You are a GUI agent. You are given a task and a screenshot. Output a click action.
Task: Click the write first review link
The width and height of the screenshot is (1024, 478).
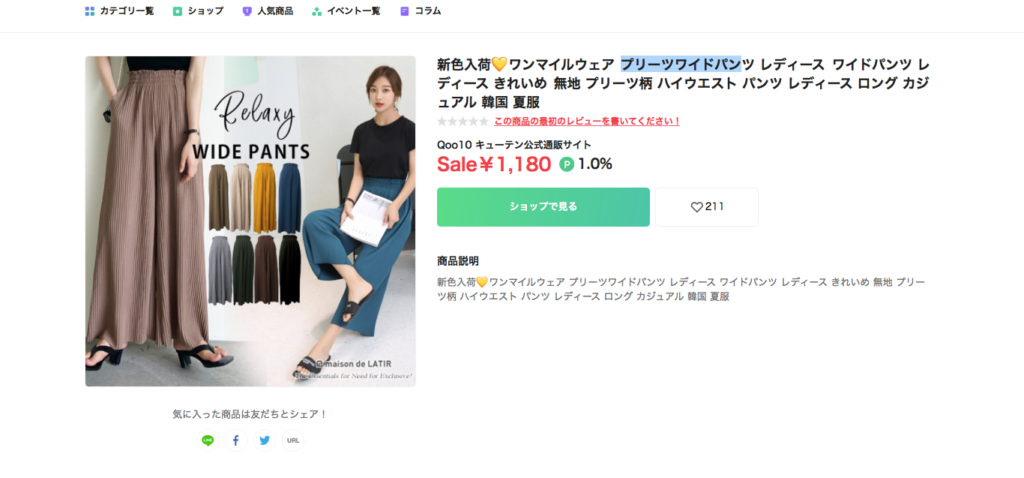click(587, 121)
